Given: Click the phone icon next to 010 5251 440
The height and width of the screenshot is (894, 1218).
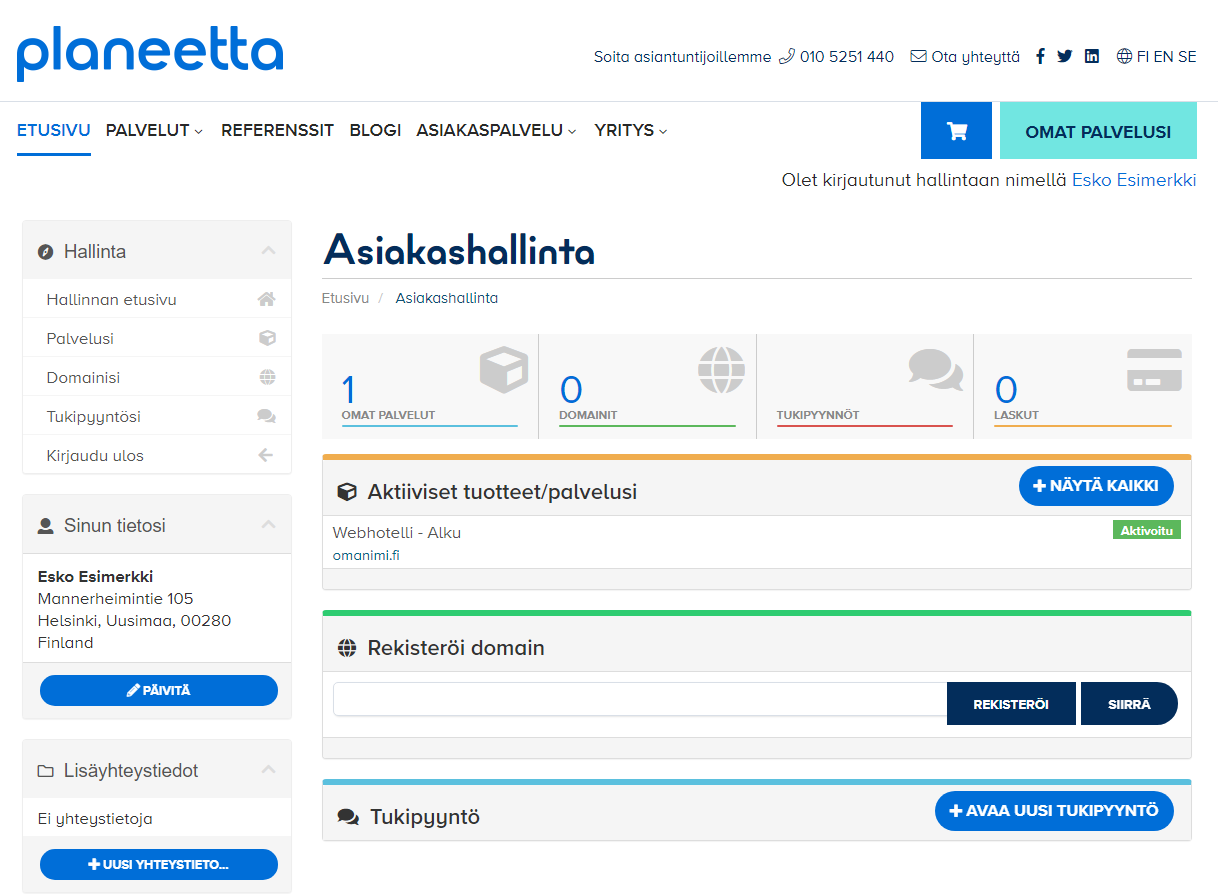Looking at the screenshot, I should click(x=787, y=57).
